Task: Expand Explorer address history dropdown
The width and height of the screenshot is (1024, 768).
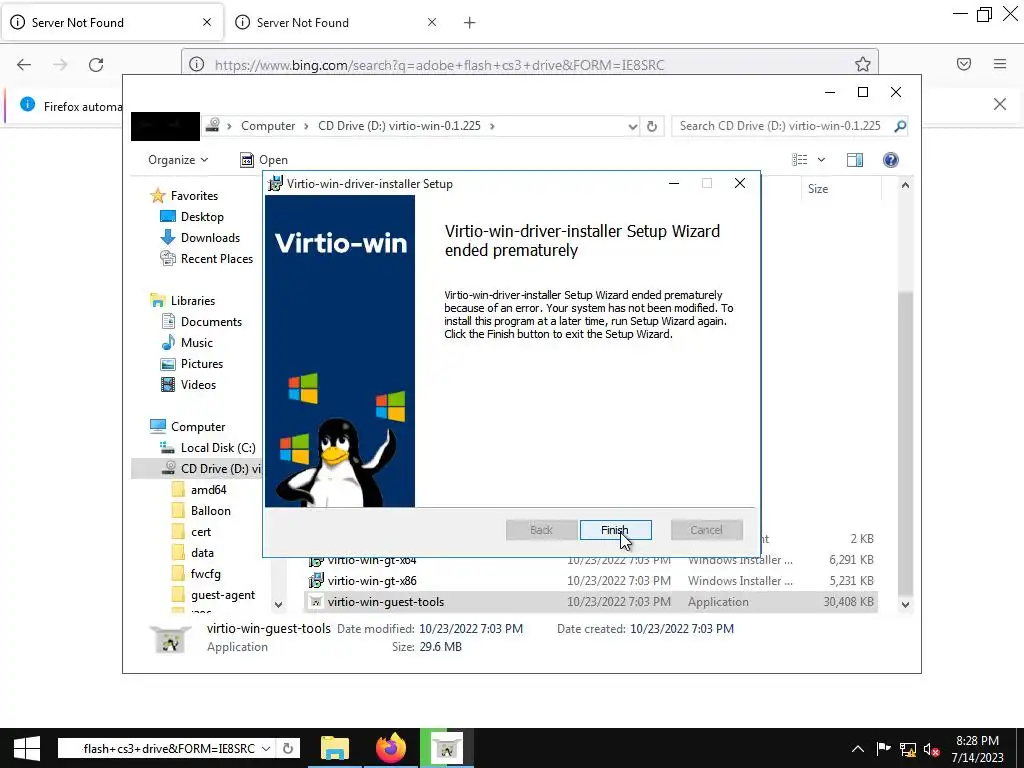Action: click(x=632, y=126)
